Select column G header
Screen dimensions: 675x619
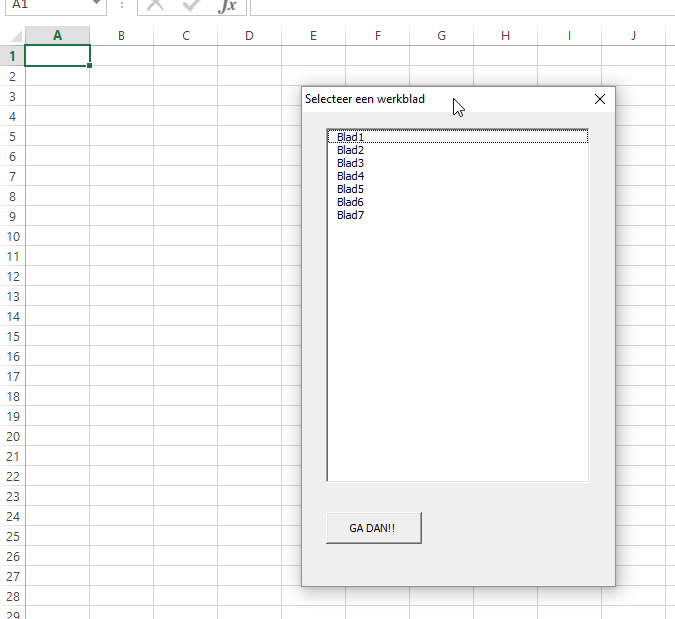coord(441,36)
